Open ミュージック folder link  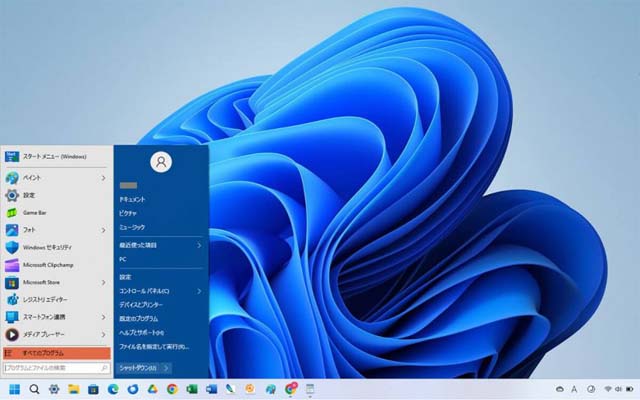(132, 227)
